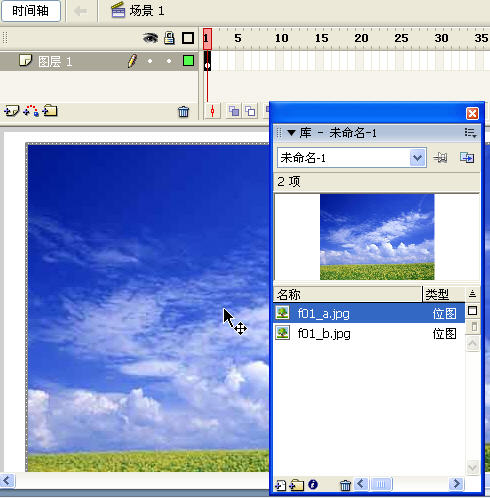Collapse the 库 panel triangle
The width and height of the screenshot is (490, 498).
tap(291, 133)
